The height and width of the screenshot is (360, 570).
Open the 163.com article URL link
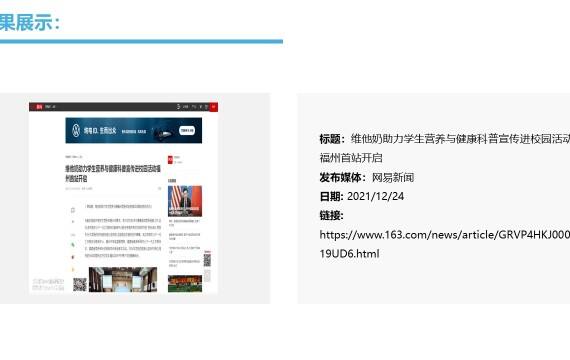[x=445, y=244]
